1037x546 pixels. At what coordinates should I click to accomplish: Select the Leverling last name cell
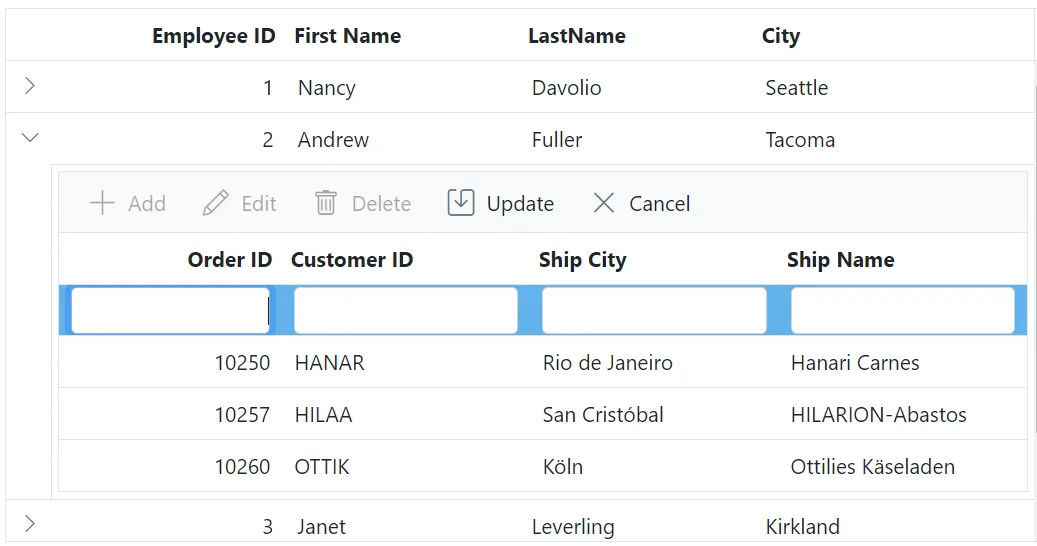click(573, 527)
